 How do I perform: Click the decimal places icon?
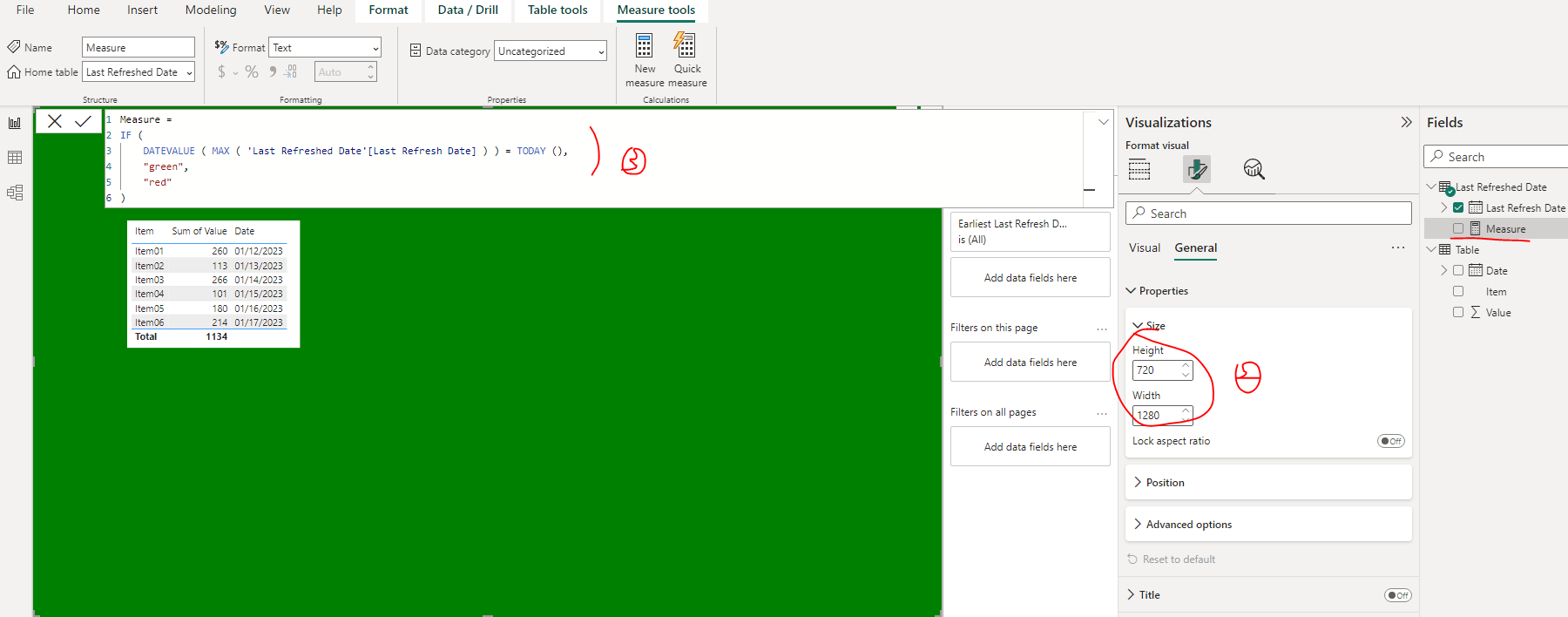pos(291,71)
